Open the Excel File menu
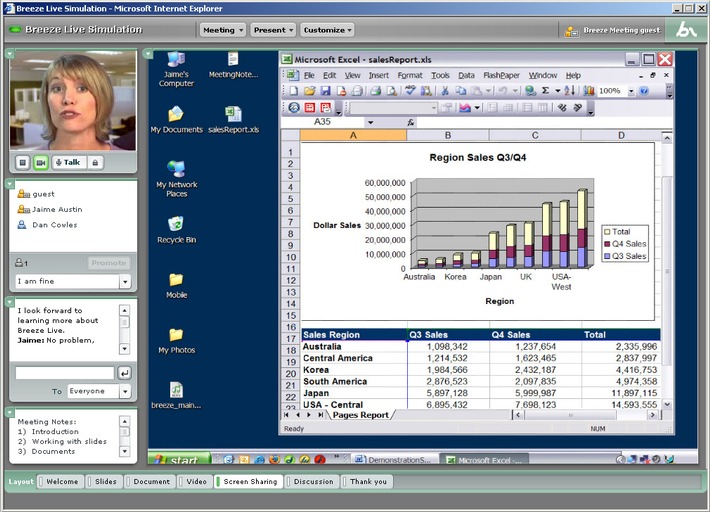The width and height of the screenshot is (710, 512). pyautogui.click(x=309, y=76)
